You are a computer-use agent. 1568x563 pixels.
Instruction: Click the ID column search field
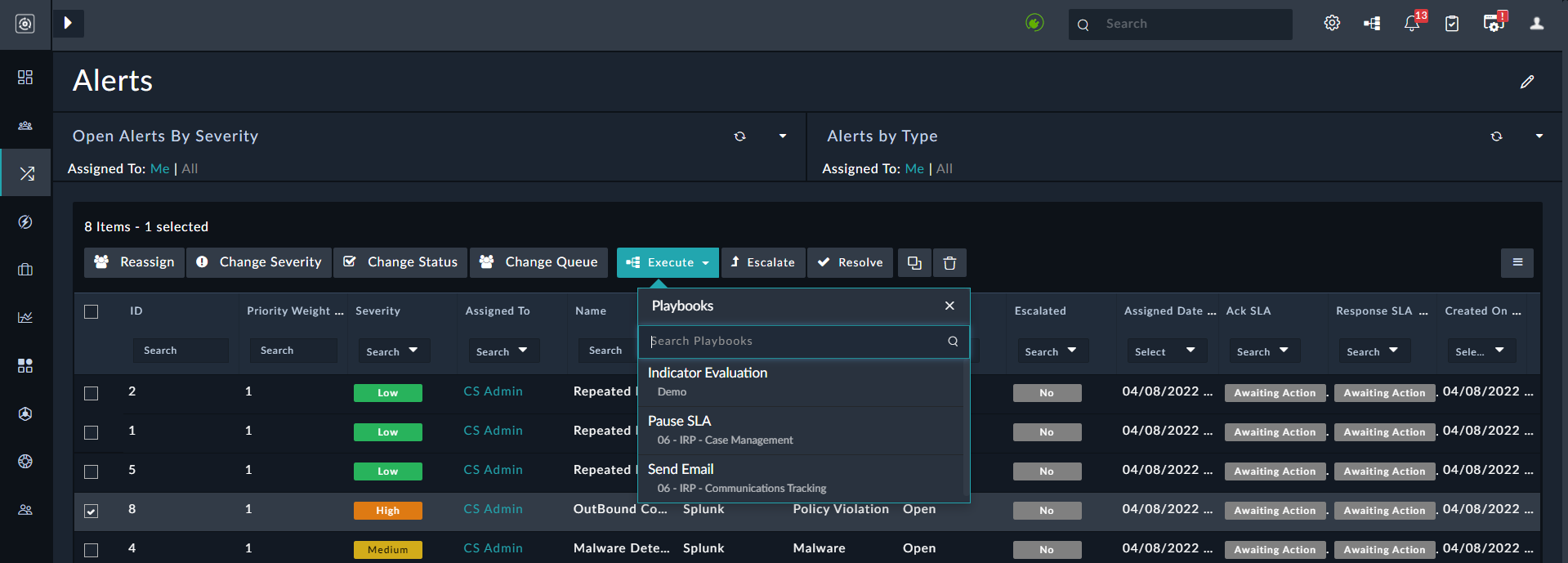181,351
